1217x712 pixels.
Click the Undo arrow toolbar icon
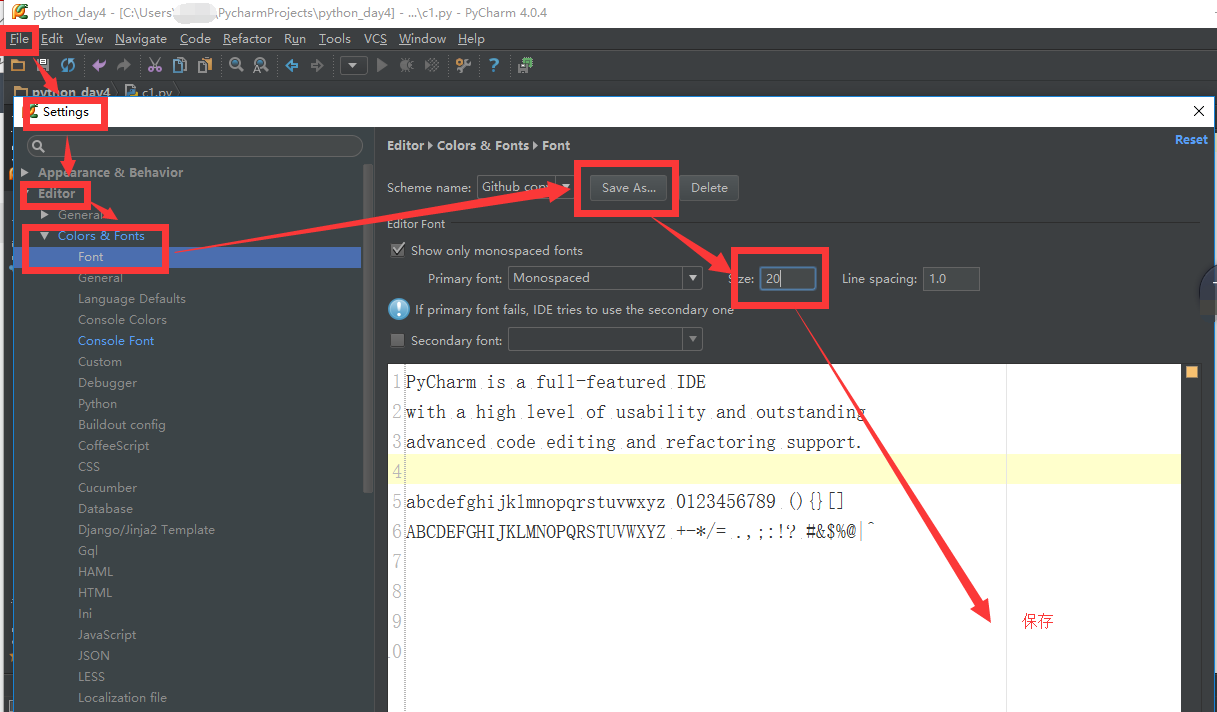tap(99, 65)
